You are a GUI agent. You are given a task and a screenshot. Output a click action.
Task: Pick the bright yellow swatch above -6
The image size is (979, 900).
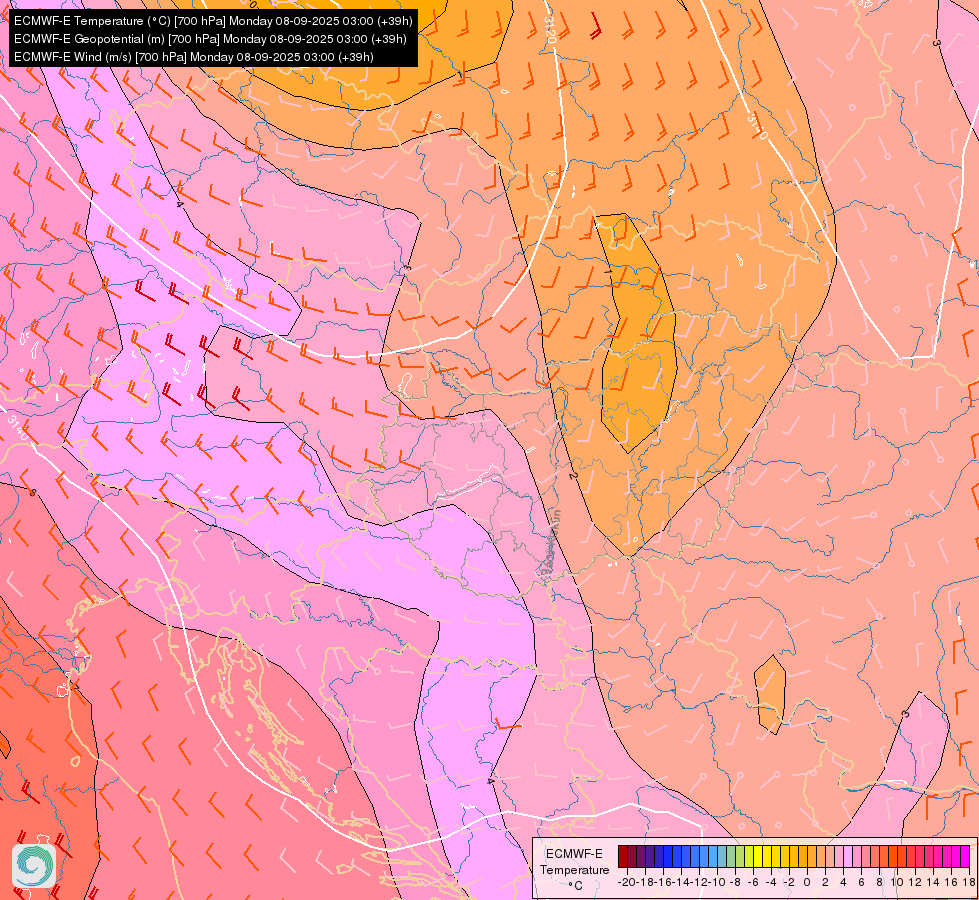tap(758, 856)
